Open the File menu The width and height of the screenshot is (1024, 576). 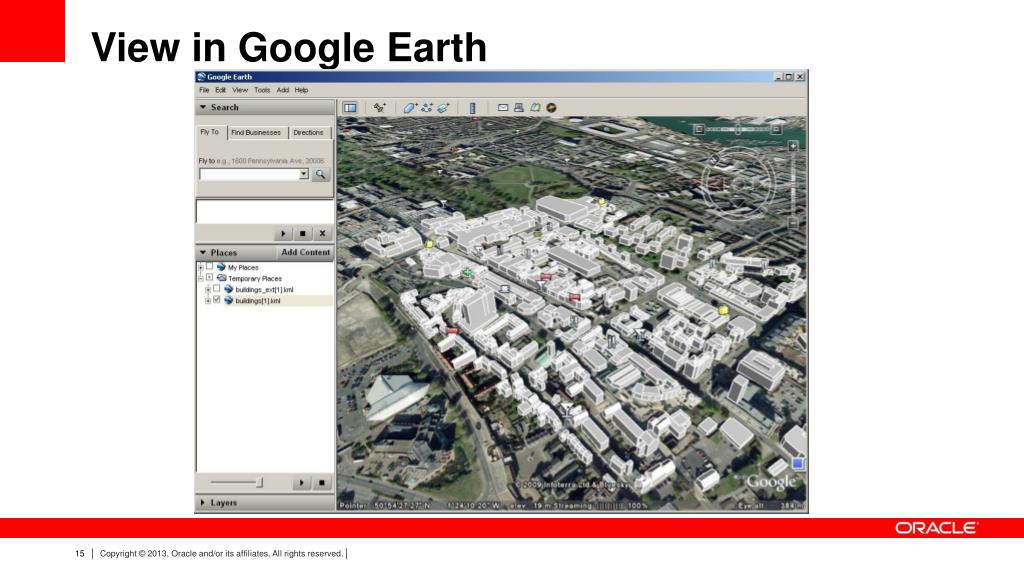(x=204, y=90)
